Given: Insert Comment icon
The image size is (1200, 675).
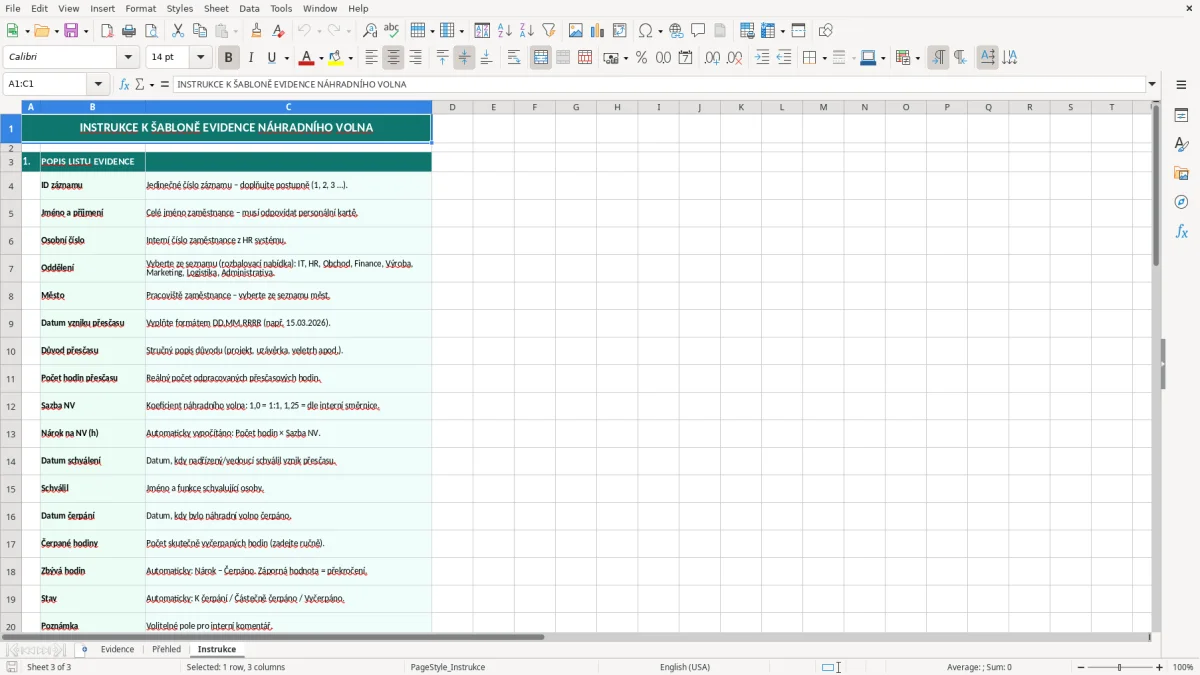Looking at the screenshot, I should click(x=698, y=30).
